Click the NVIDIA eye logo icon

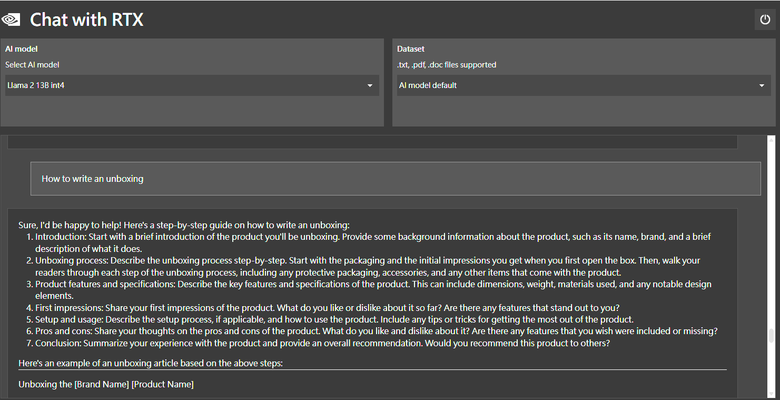click(x=10, y=20)
